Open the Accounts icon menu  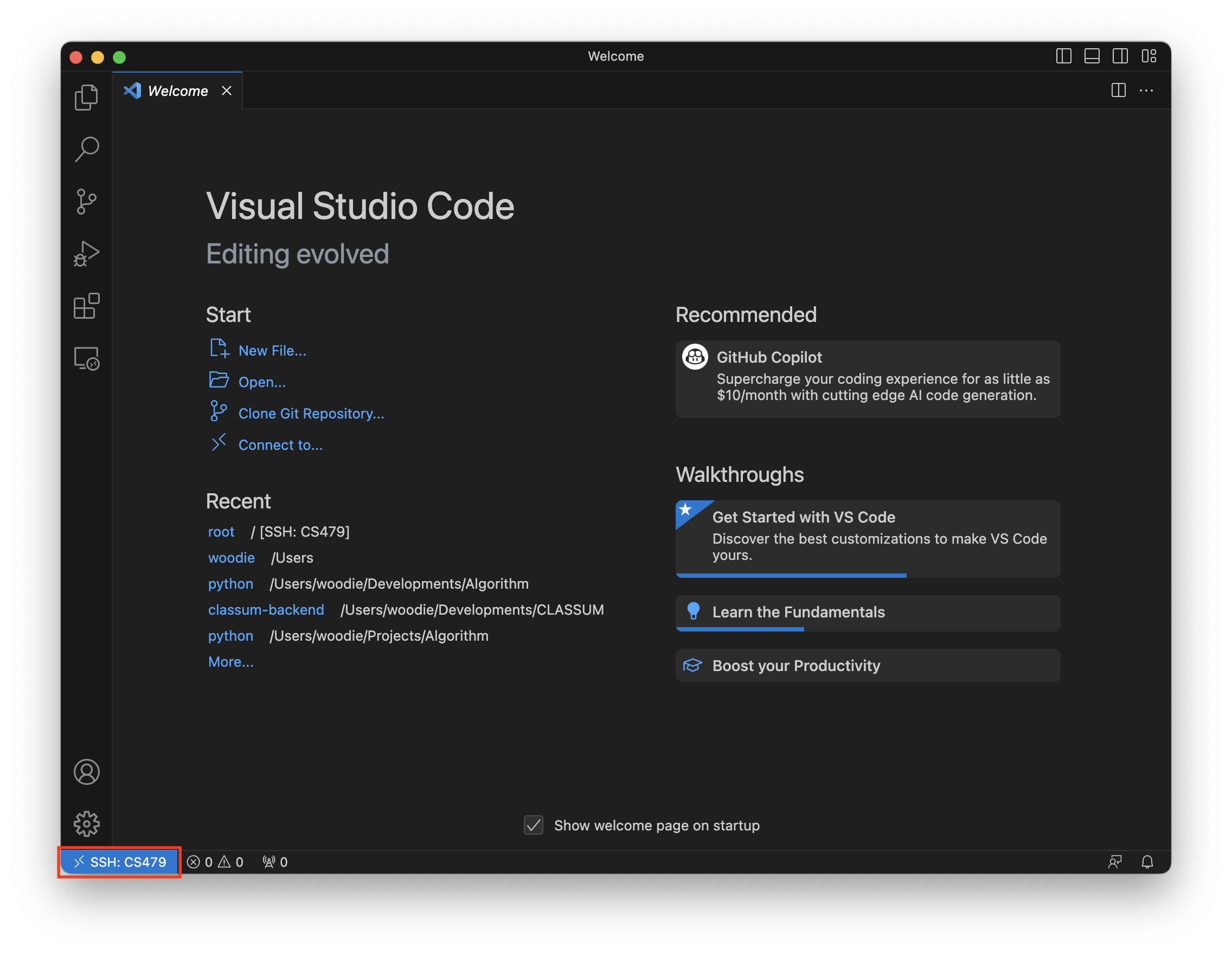[86, 771]
